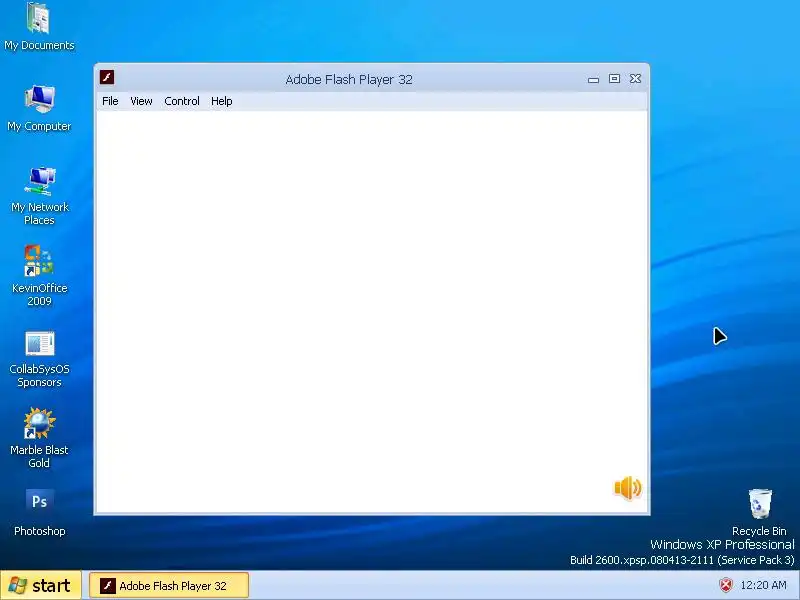Click red shield tray icon
Image resolution: width=800 pixels, height=600 pixels.
point(726,585)
